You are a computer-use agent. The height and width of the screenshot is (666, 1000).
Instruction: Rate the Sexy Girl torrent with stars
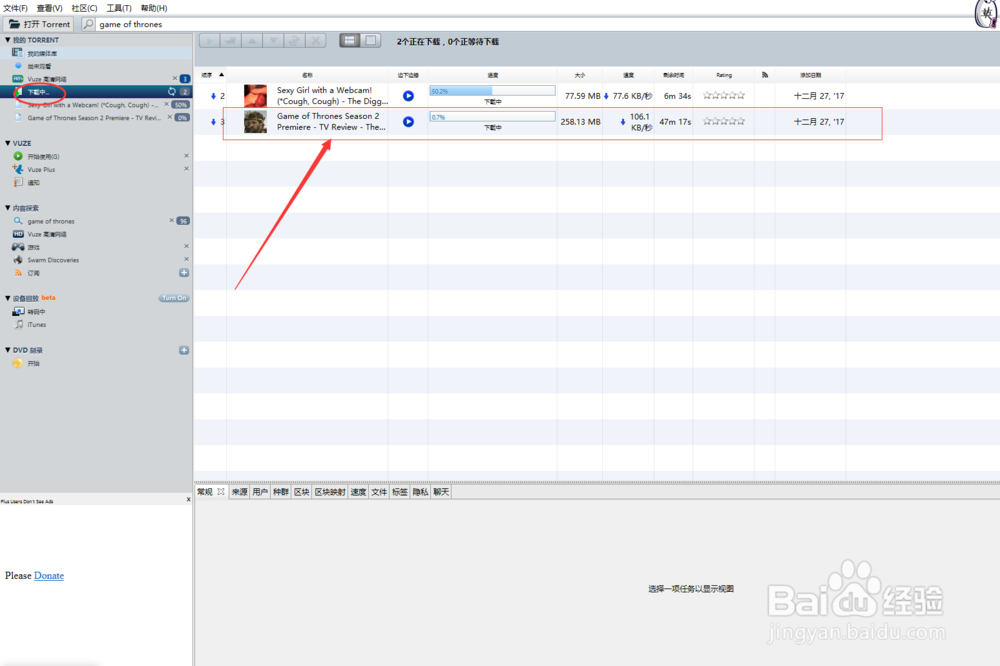pos(724,96)
